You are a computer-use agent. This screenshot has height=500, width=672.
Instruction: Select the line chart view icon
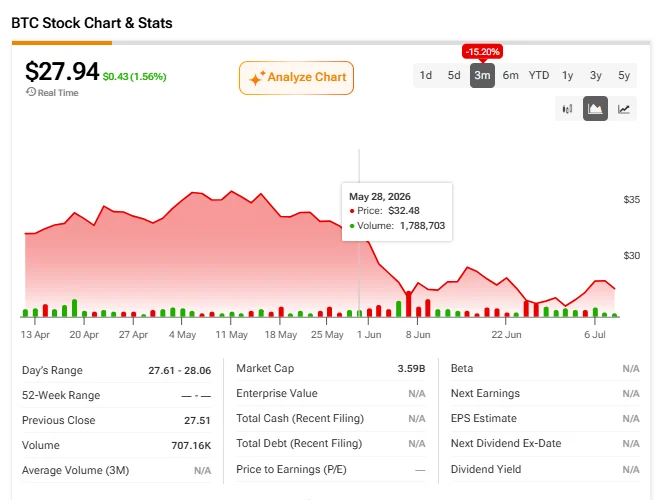(x=624, y=109)
